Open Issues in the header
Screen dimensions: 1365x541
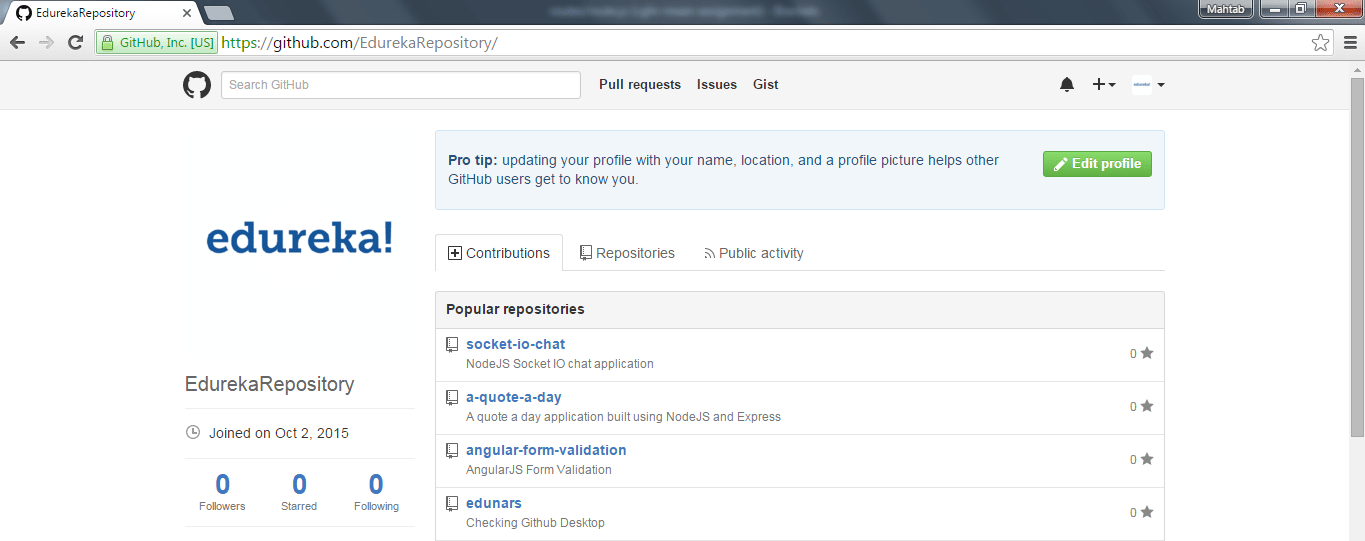point(717,85)
